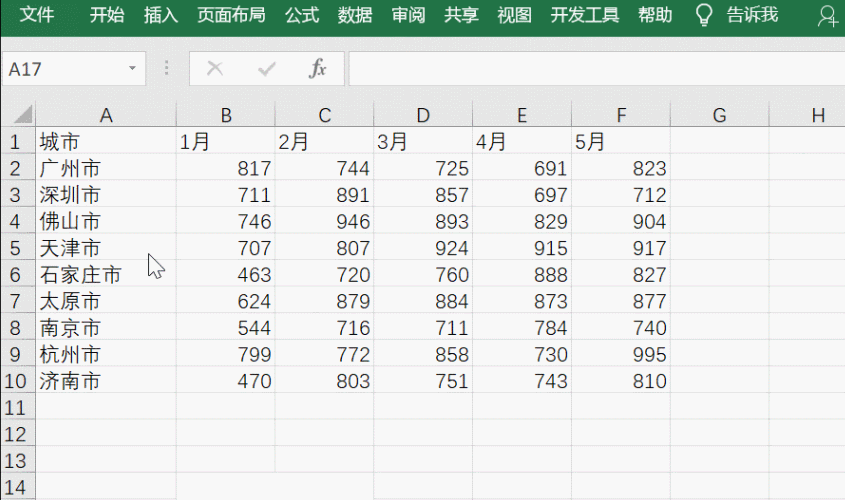The width and height of the screenshot is (845, 500).
Task: Select column E header
Action: pos(522,115)
